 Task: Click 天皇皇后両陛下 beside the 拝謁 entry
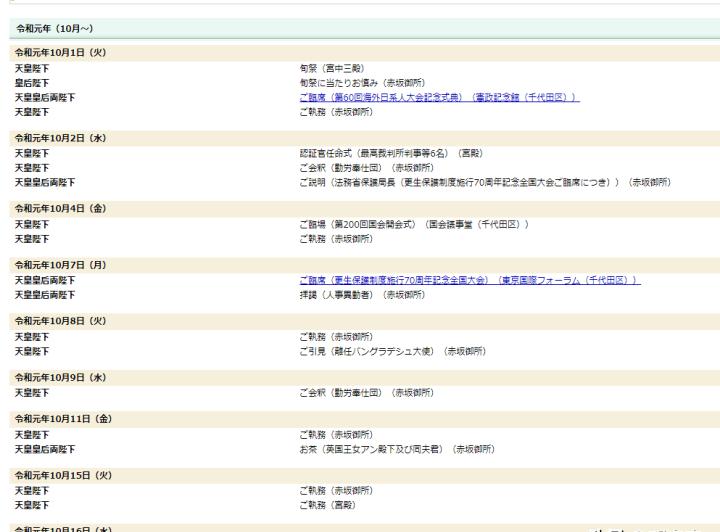point(45,295)
